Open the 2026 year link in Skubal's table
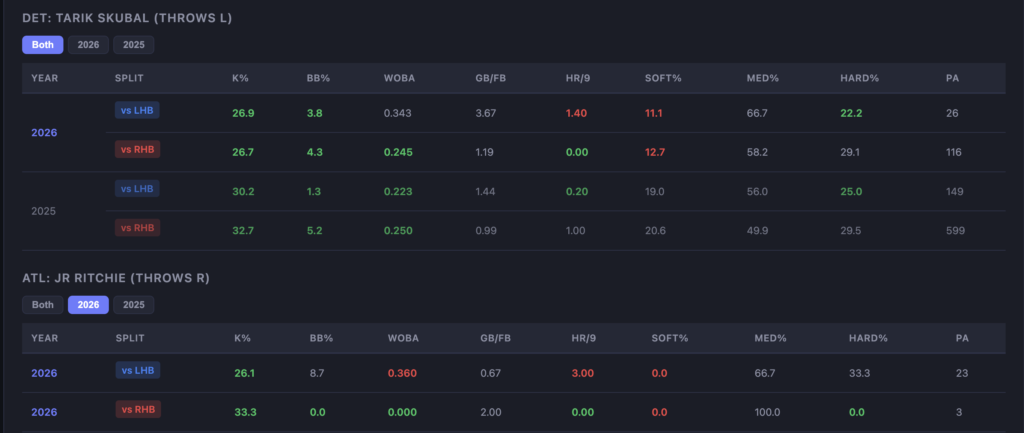 [x=44, y=133]
